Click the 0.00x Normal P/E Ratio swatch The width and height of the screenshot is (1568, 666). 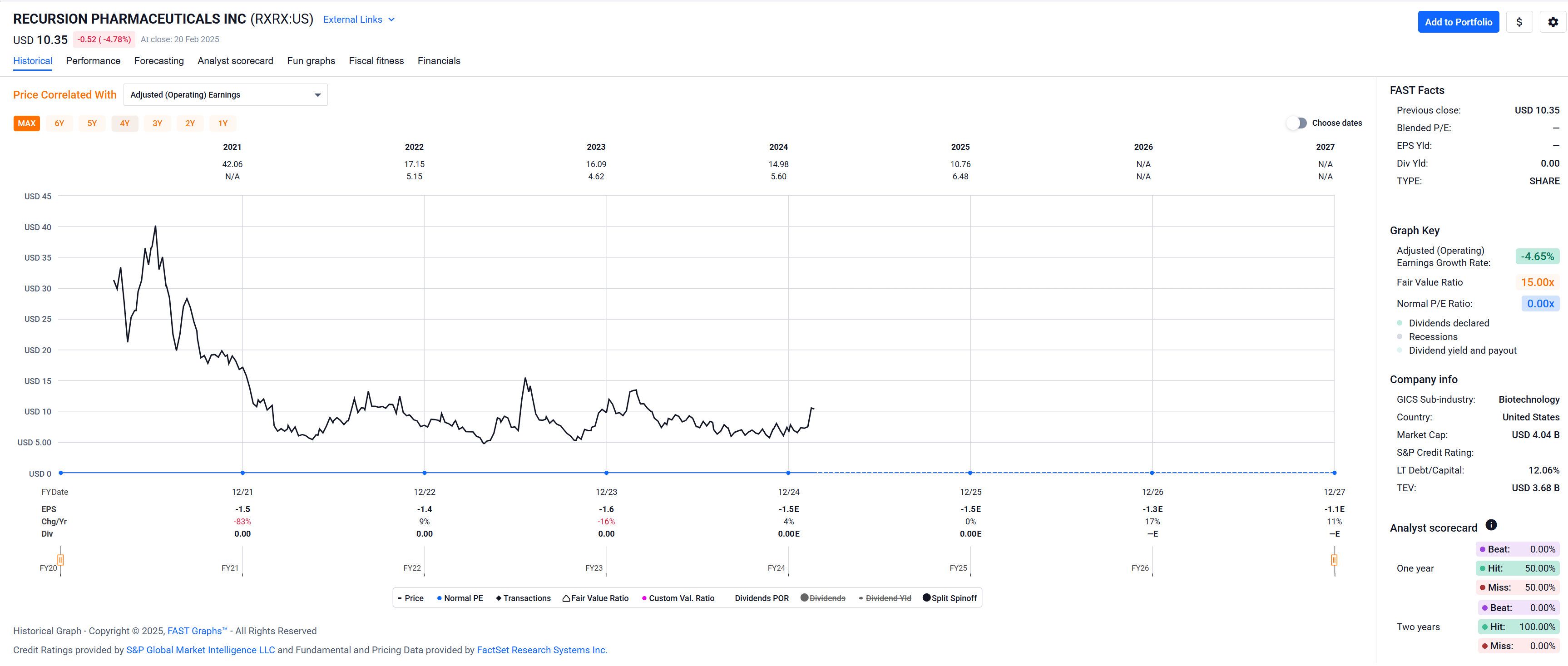click(1540, 304)
